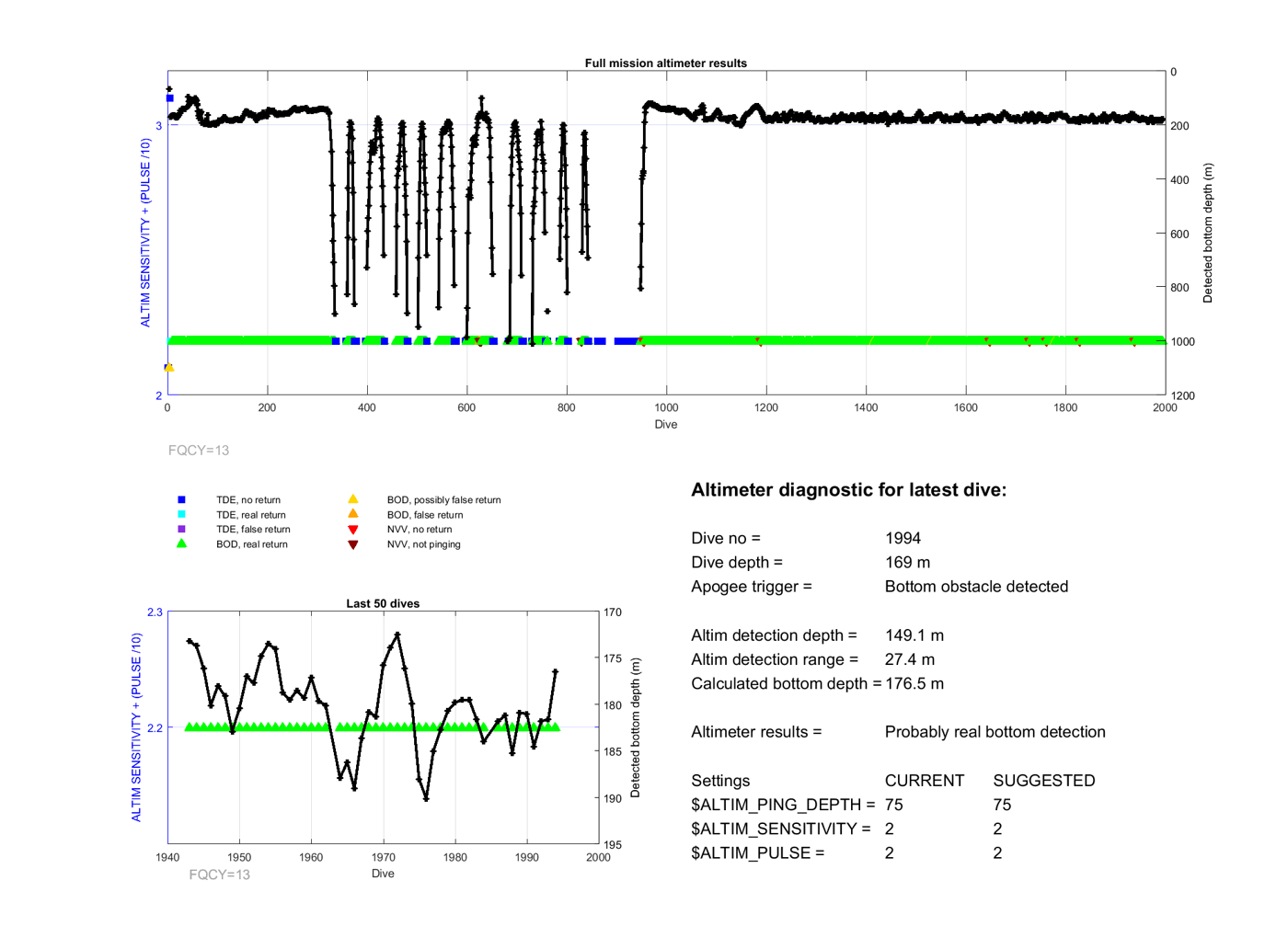1288x949 pixels.
Task: Click the 'CURRENT' settings column header
Action: [x=924, y=781]
